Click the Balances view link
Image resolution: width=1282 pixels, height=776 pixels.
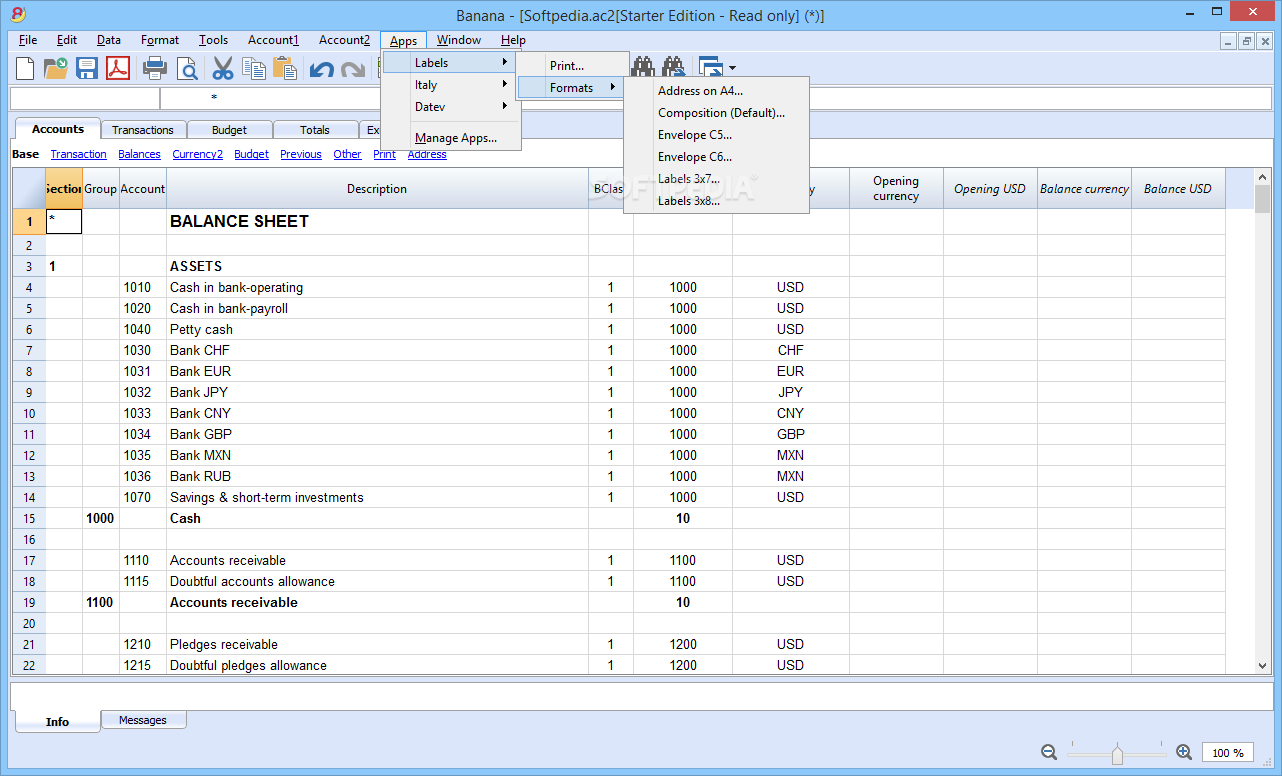(139, 154)
